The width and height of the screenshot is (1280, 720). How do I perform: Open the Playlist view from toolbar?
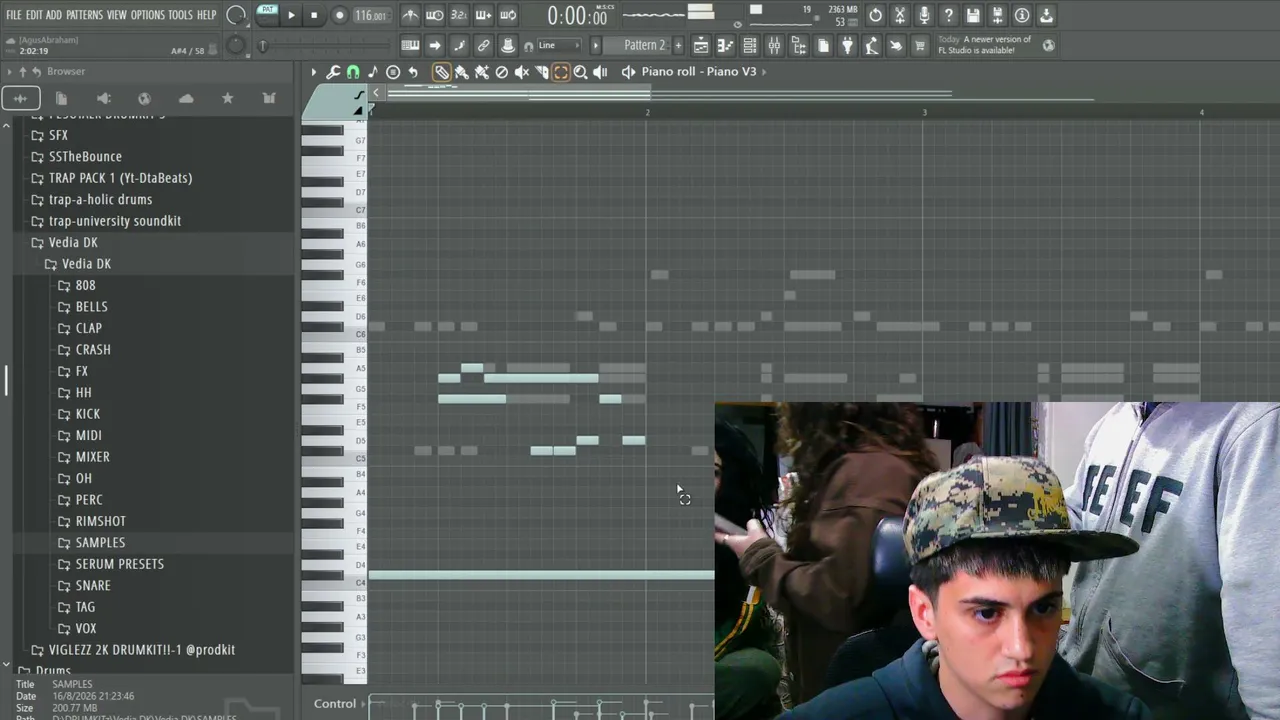click(701, 46)
